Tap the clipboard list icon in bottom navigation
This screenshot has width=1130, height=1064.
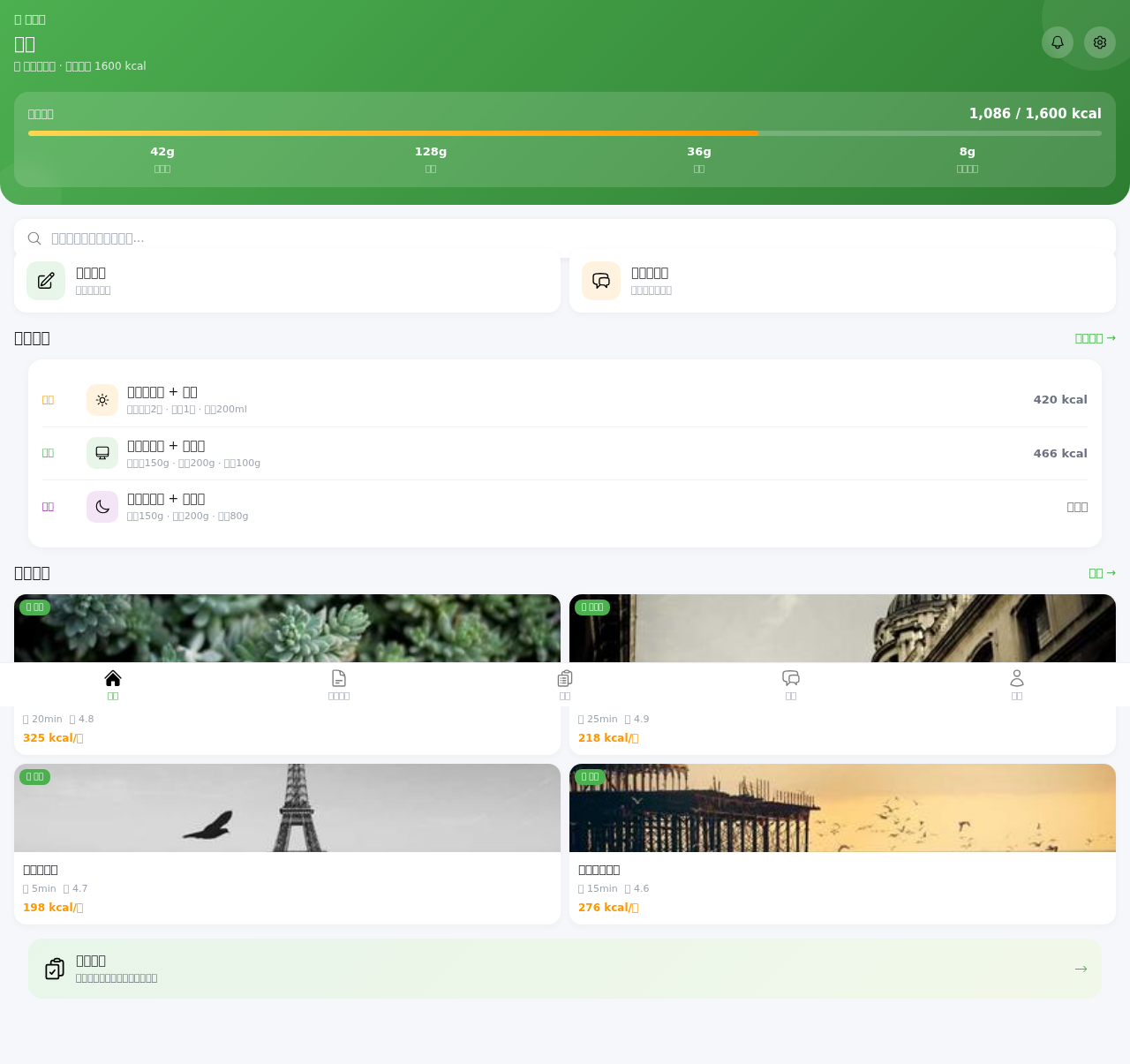565,678
